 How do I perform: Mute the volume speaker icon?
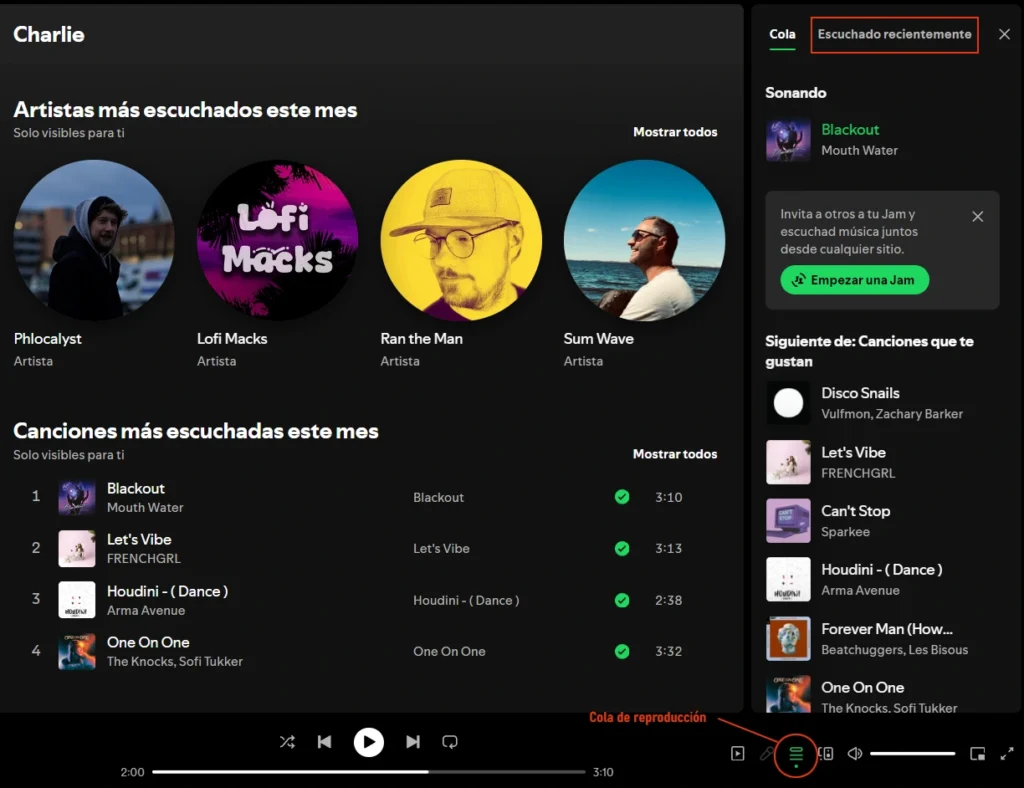(x=855, y=754)
